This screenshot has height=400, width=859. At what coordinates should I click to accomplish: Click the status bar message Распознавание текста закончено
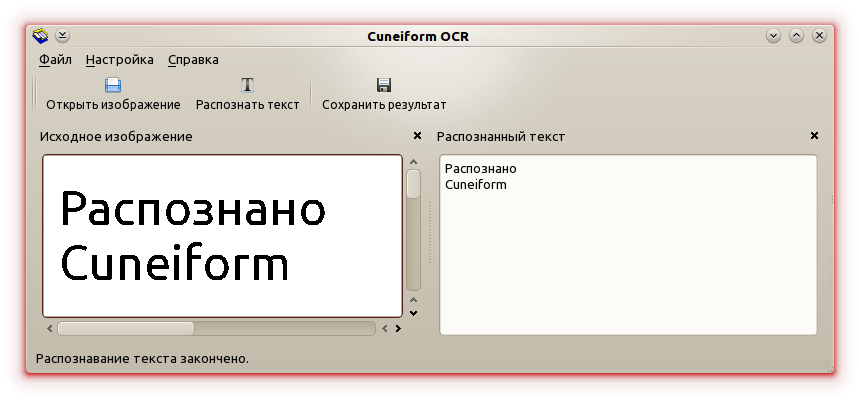pos(142,359)
